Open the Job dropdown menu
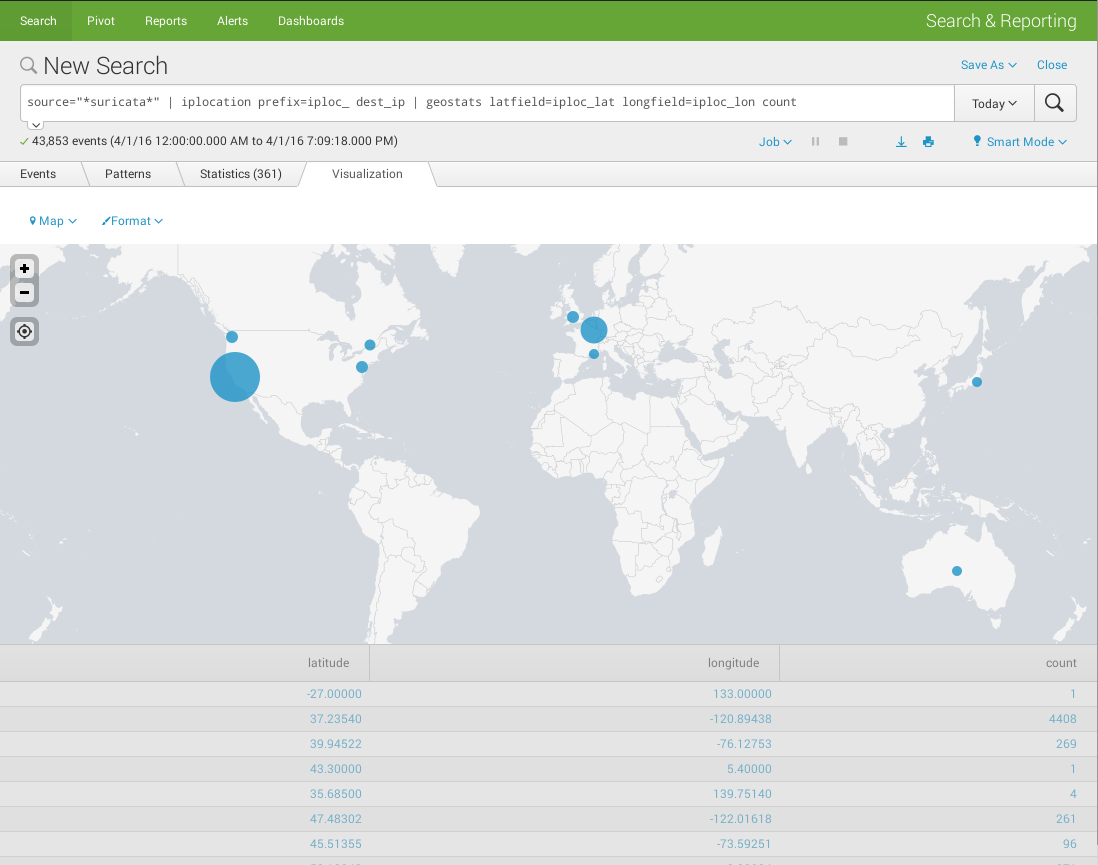The image size is (1098, 865). tap(775, 142)
